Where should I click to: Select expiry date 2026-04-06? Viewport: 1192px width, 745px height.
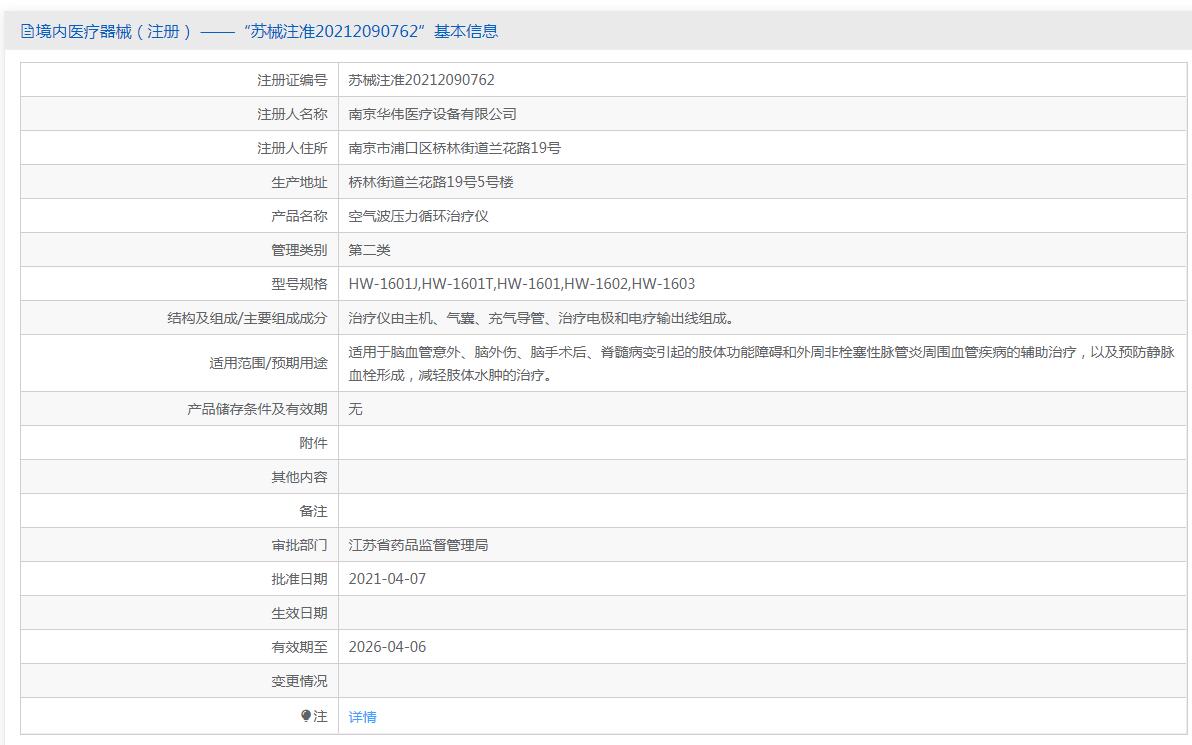pos(387,647)
